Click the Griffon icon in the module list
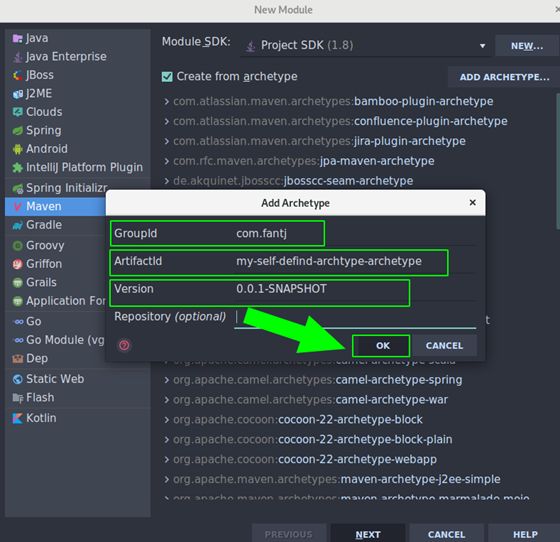This screenshot has height=542, width=560. 17,264
